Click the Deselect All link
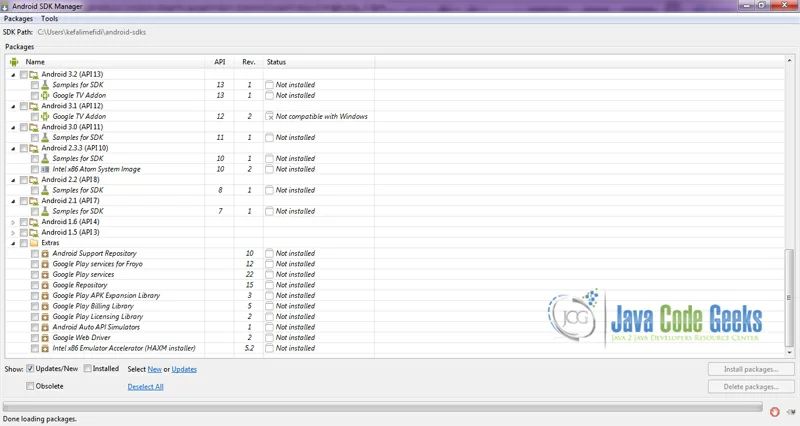This screenshot has height=426, width=800. pyautogui.click(x=145, y=387)
